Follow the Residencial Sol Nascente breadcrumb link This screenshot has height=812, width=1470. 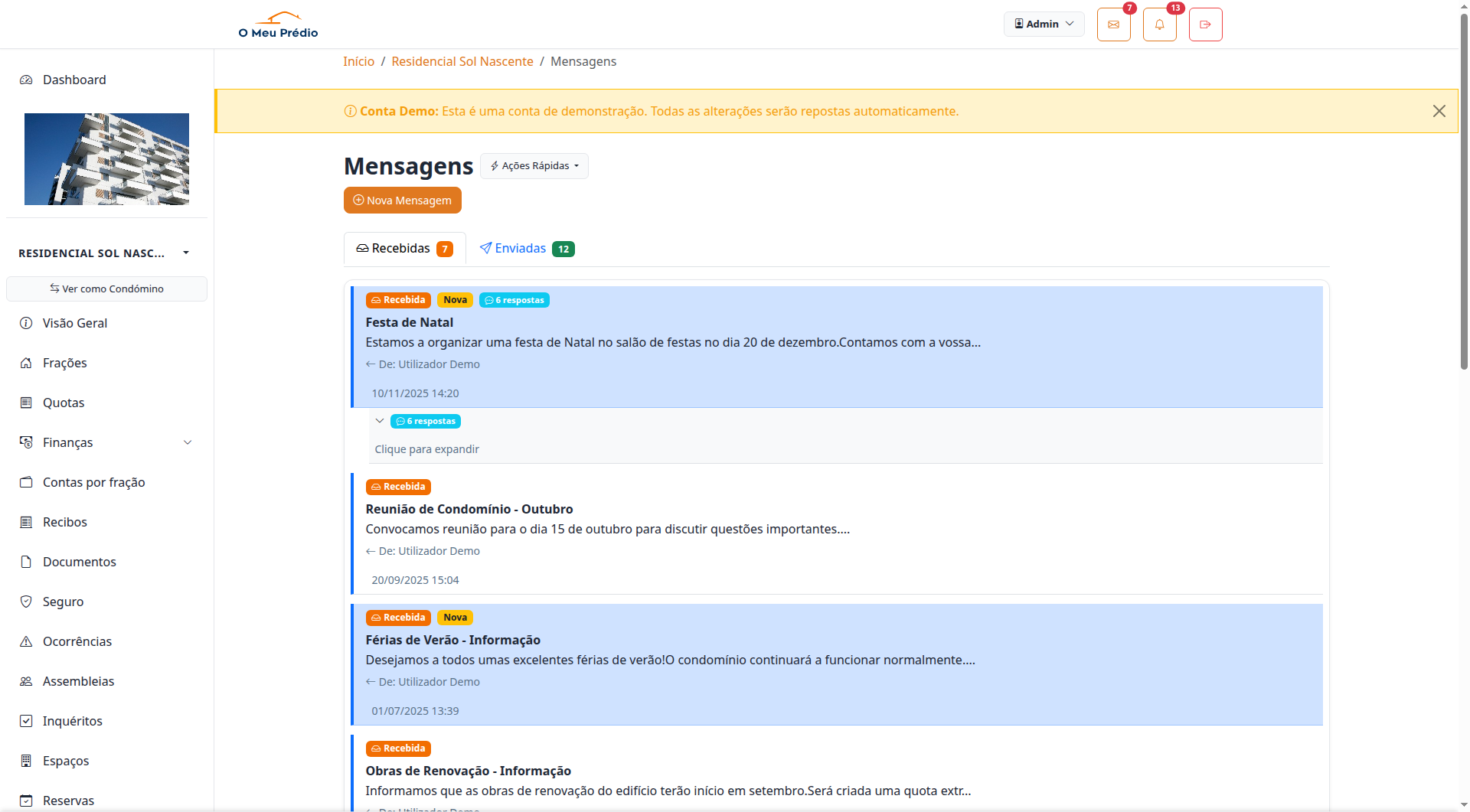pyautogui.click(x=462, y=61)
